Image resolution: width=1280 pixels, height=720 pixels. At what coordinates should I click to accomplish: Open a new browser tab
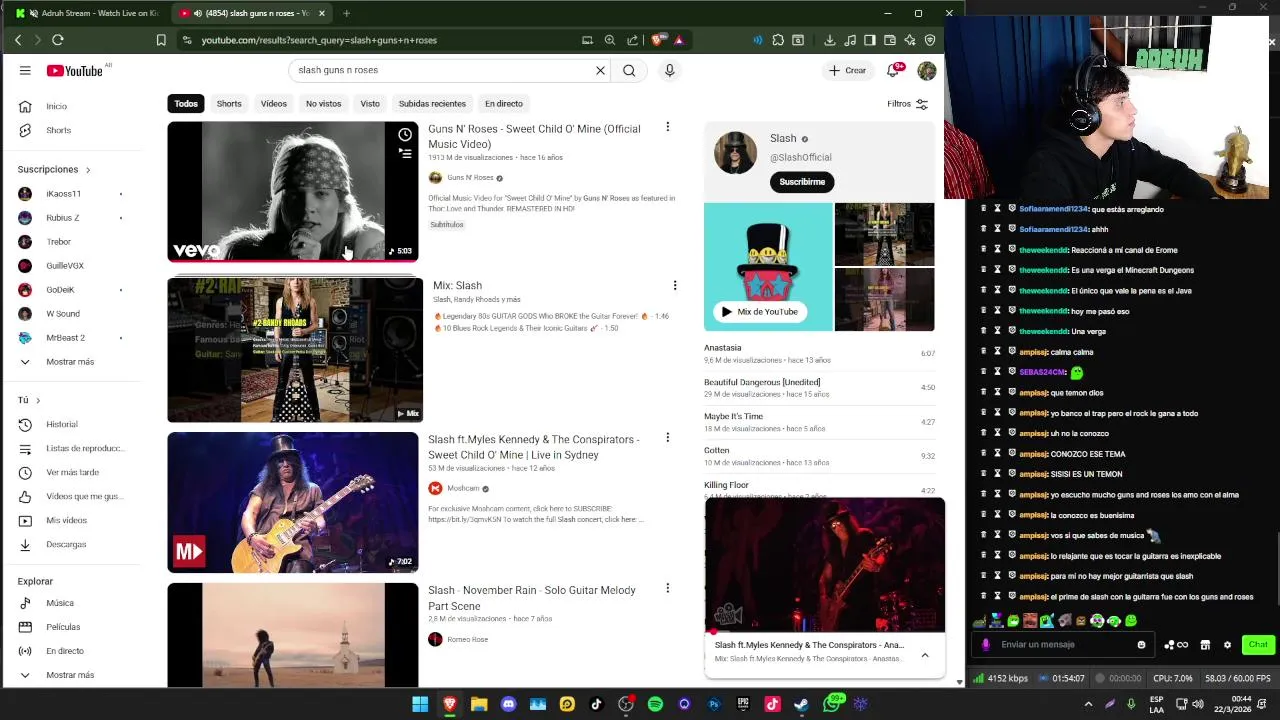346,13
